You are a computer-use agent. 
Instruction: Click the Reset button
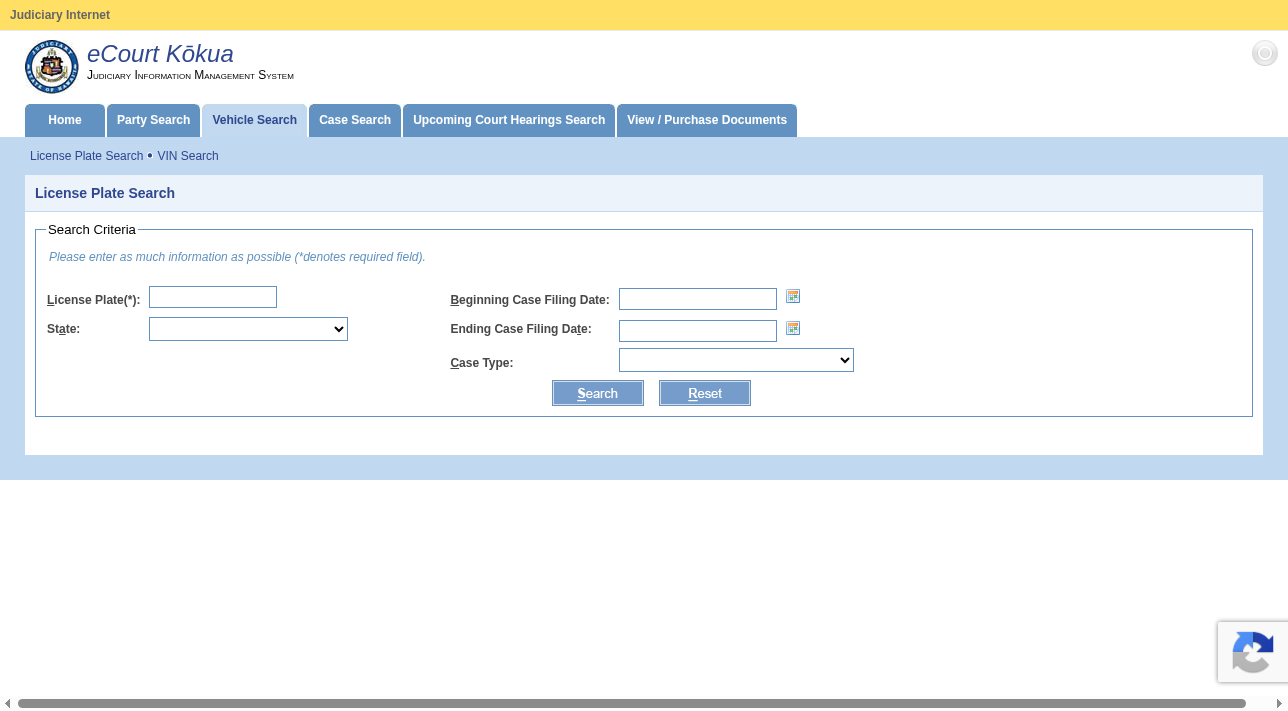coord(705,393)
